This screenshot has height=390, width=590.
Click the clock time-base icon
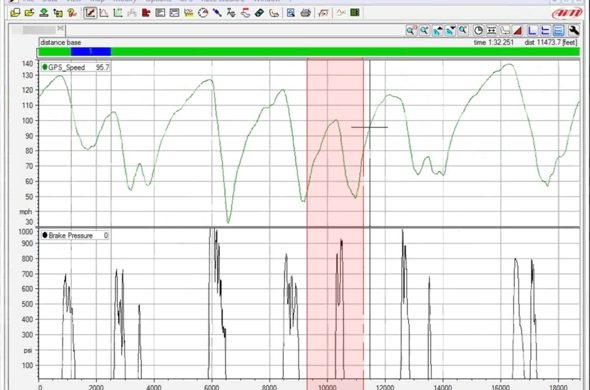point(478,30)
